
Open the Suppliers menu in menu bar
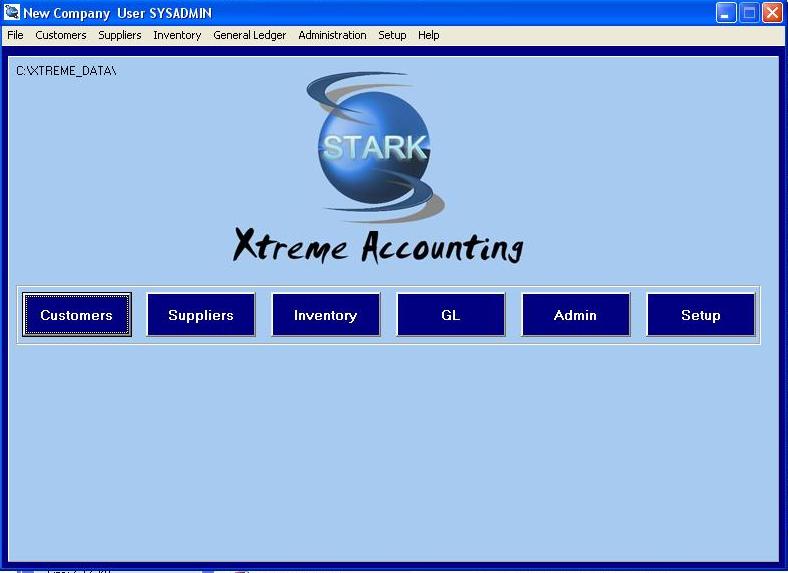click(120, 35)
